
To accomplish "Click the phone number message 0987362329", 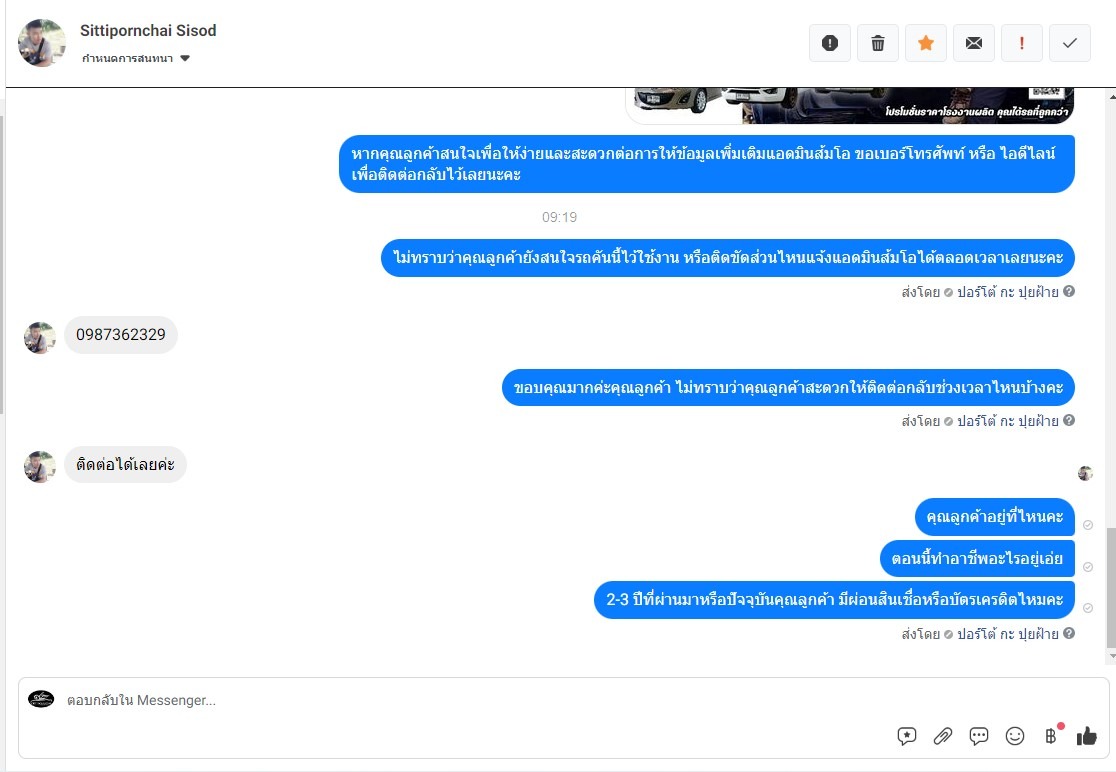I will [x=121, y=334].
